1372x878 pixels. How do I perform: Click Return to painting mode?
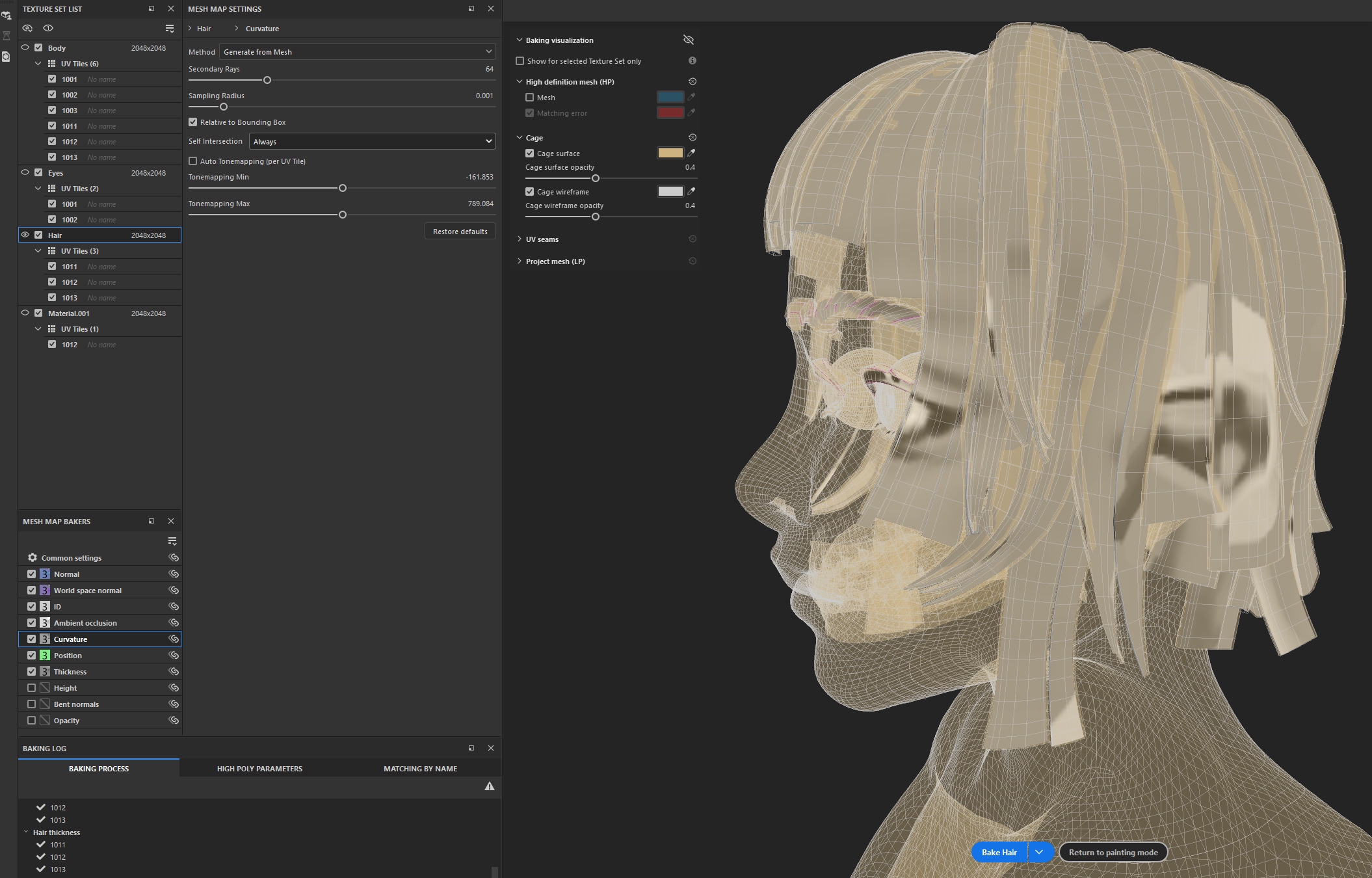pyautogui.click(x=1113, y=852)
